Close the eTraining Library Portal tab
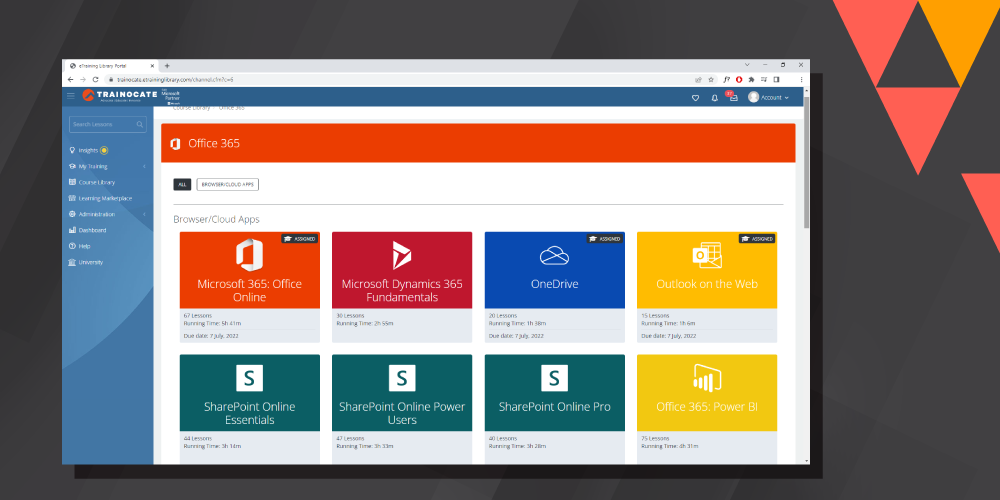 coord(152,66)
